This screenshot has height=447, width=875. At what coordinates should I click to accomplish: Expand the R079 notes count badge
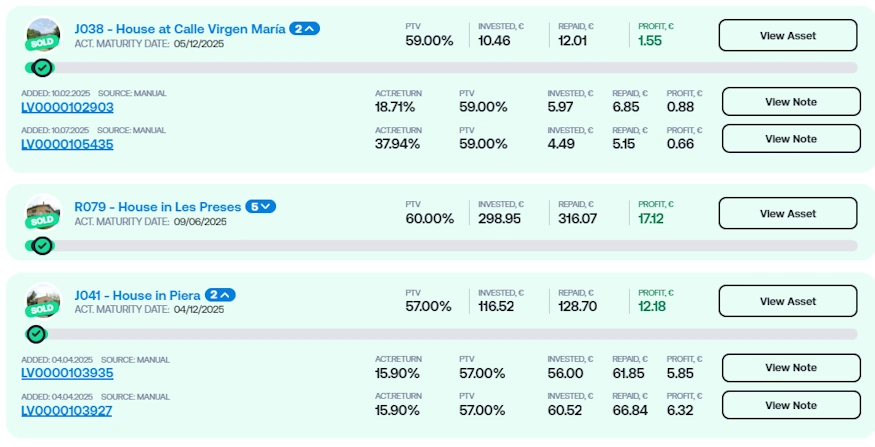tap(260, 207)
